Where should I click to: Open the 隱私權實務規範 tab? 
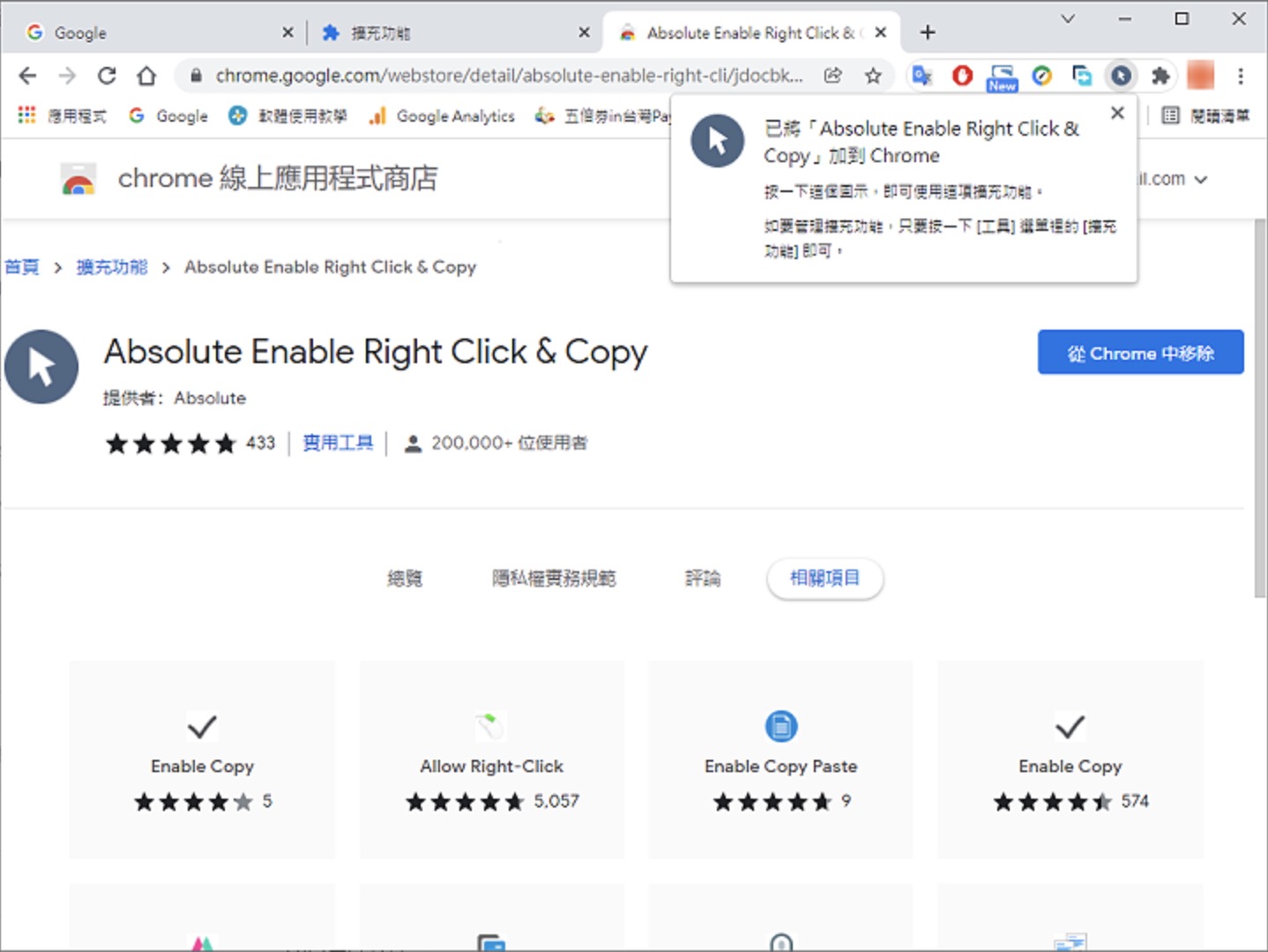coord(554,578)
